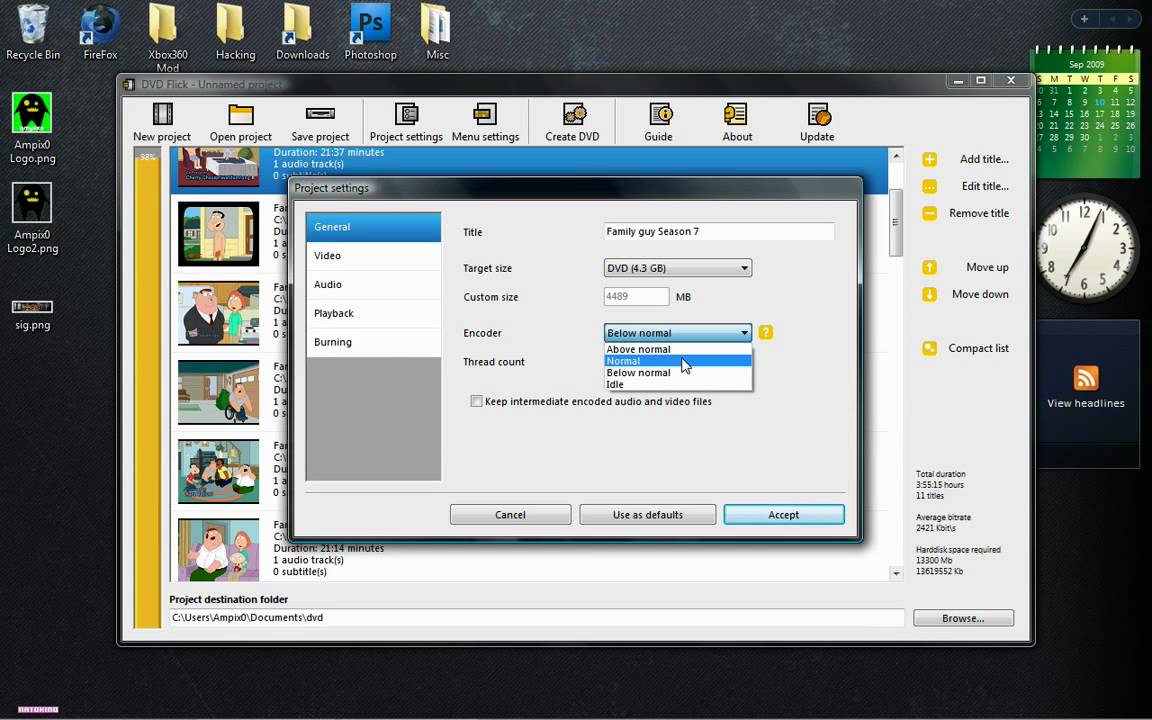
Task: Select the Ampix0 Logo2.png desktop file
Action: coord(32,218)
